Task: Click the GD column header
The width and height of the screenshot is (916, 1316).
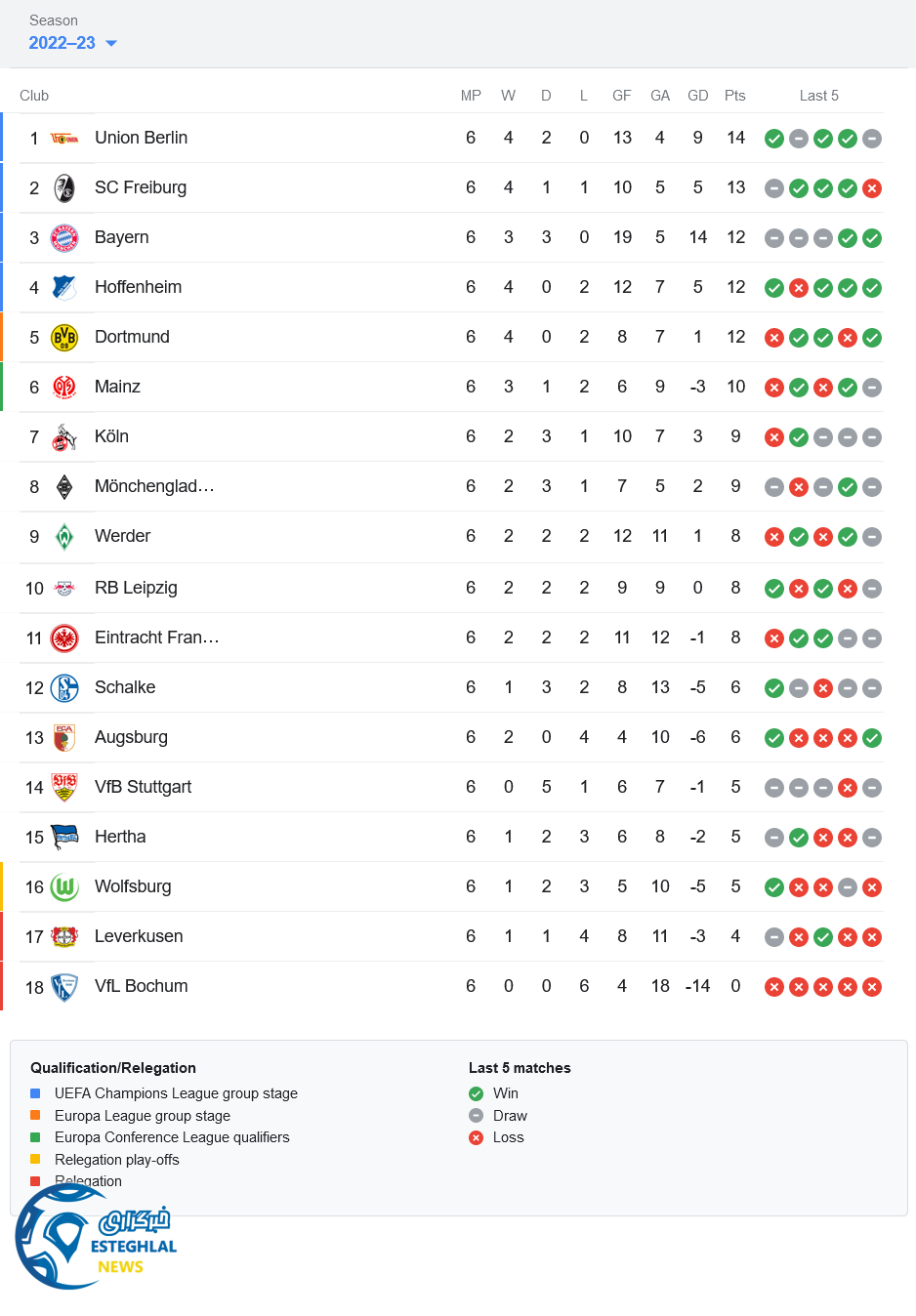Action: point(697,95)
